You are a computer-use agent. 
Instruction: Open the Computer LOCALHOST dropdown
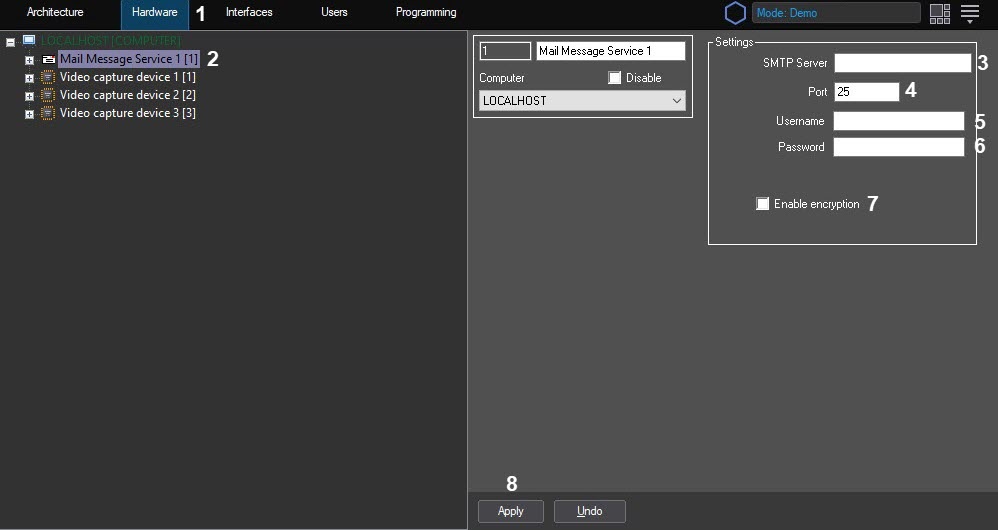tap(582, 101)
